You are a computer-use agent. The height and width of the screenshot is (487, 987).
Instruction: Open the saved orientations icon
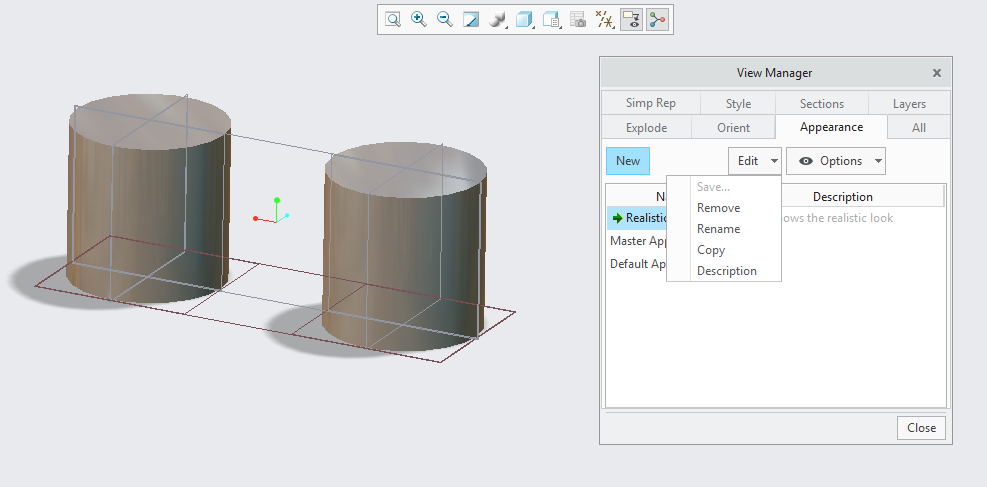click(x=551, y=19)
